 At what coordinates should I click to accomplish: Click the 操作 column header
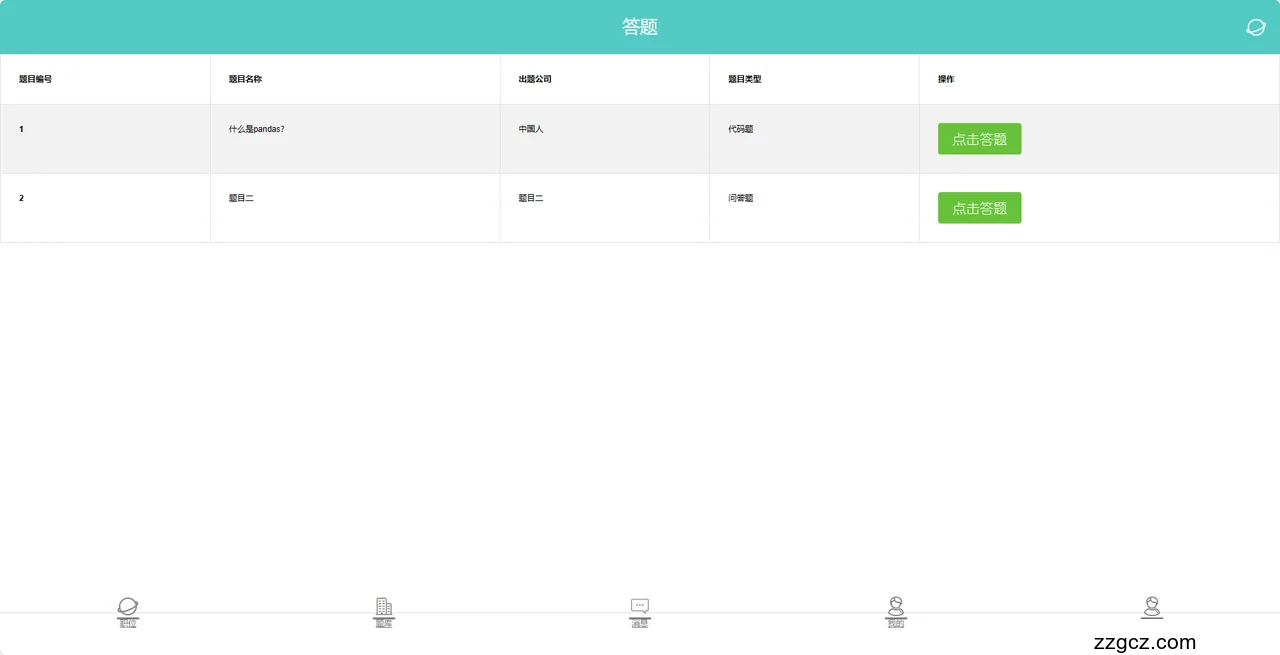point(946,79)
